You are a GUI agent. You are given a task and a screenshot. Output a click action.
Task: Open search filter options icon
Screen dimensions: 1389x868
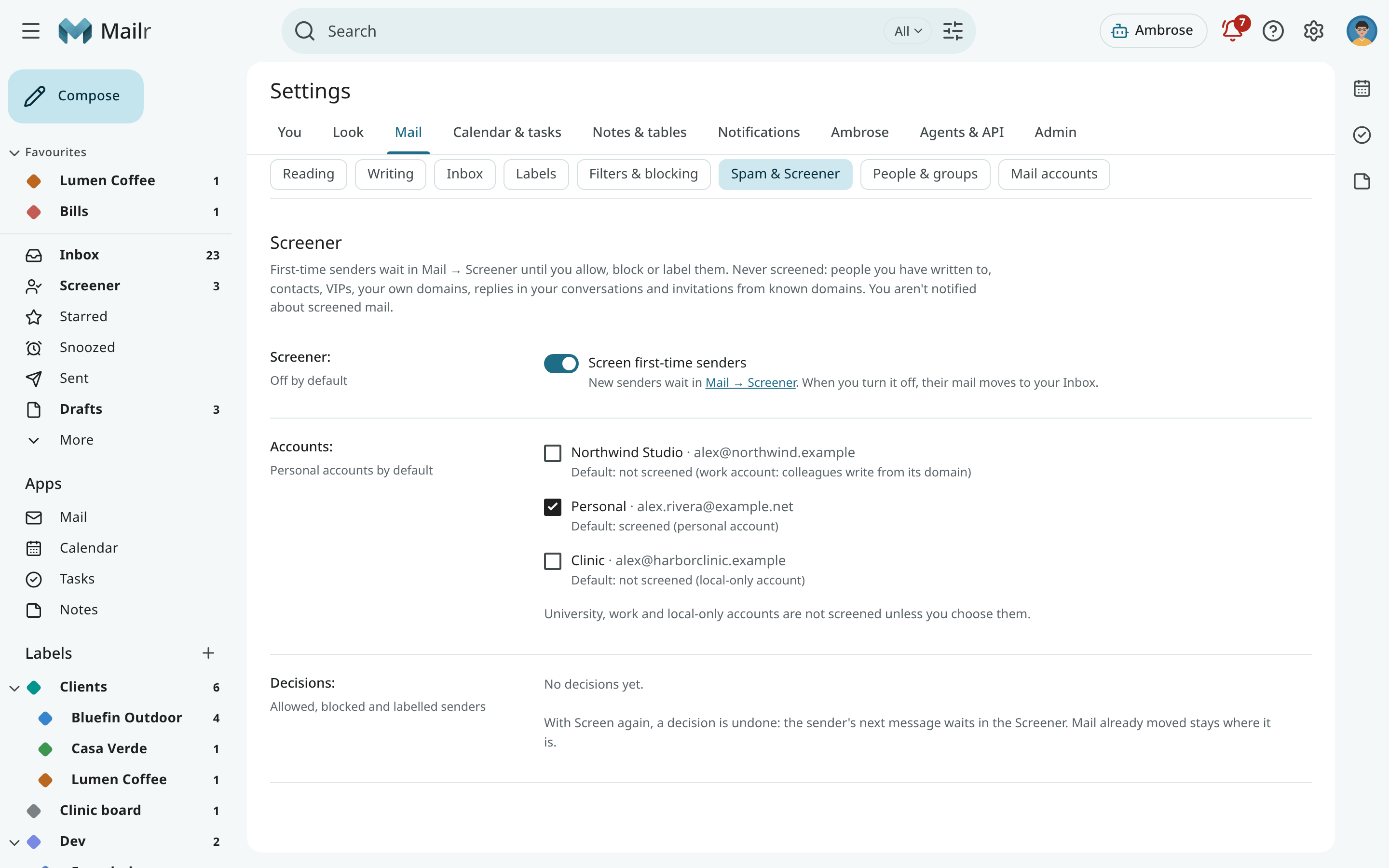(x=953, y=31)
